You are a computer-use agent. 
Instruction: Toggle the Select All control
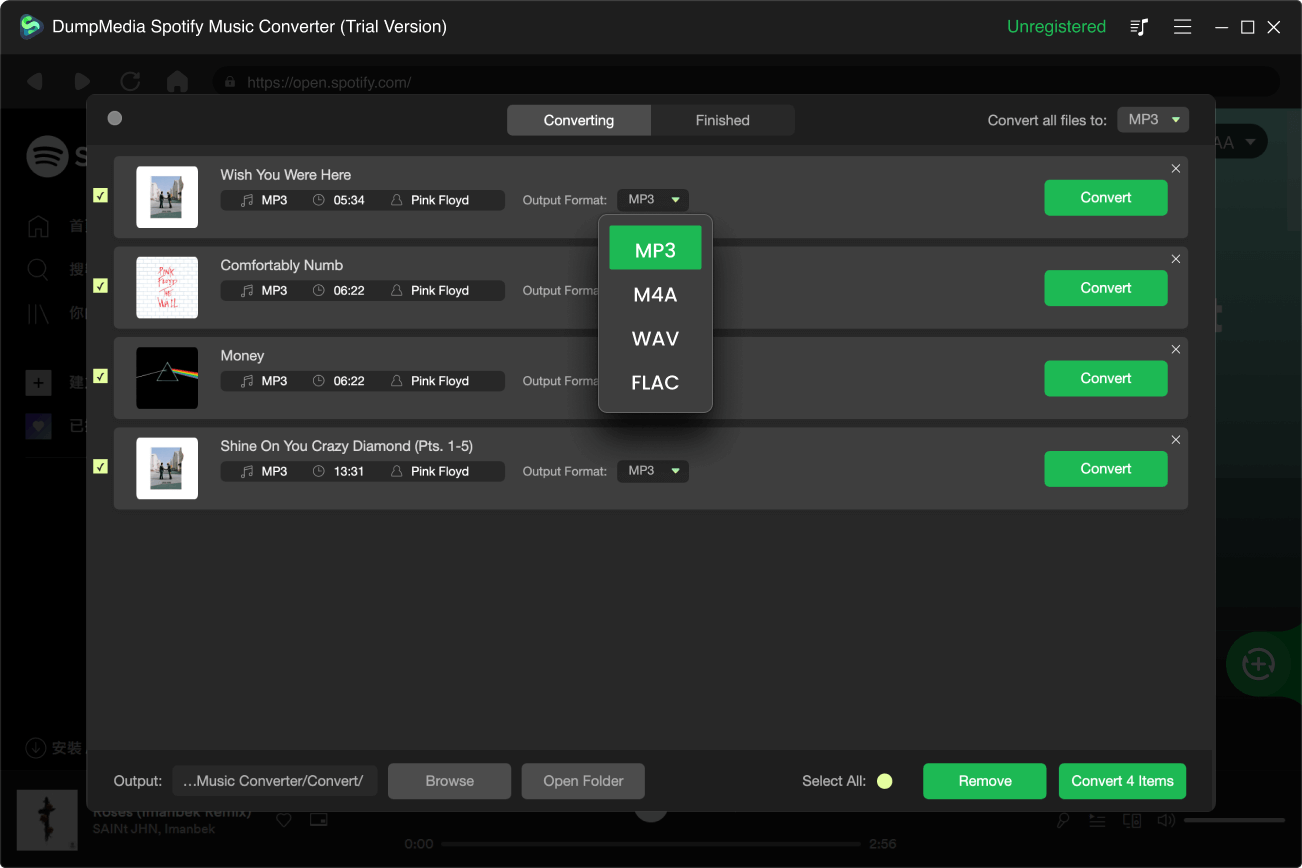click(884, 781)
